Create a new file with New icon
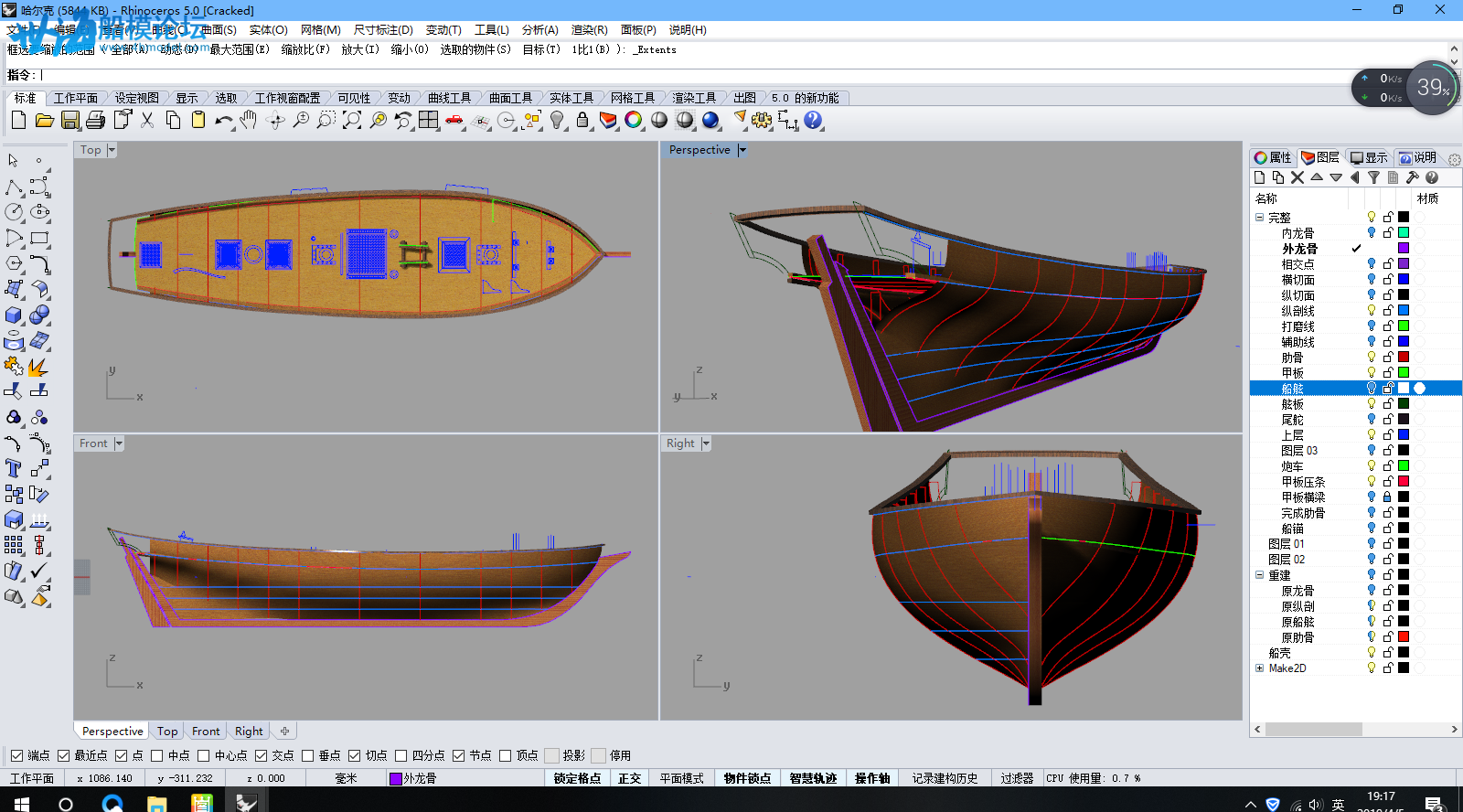1463x812 pixels. coord(18,120)
